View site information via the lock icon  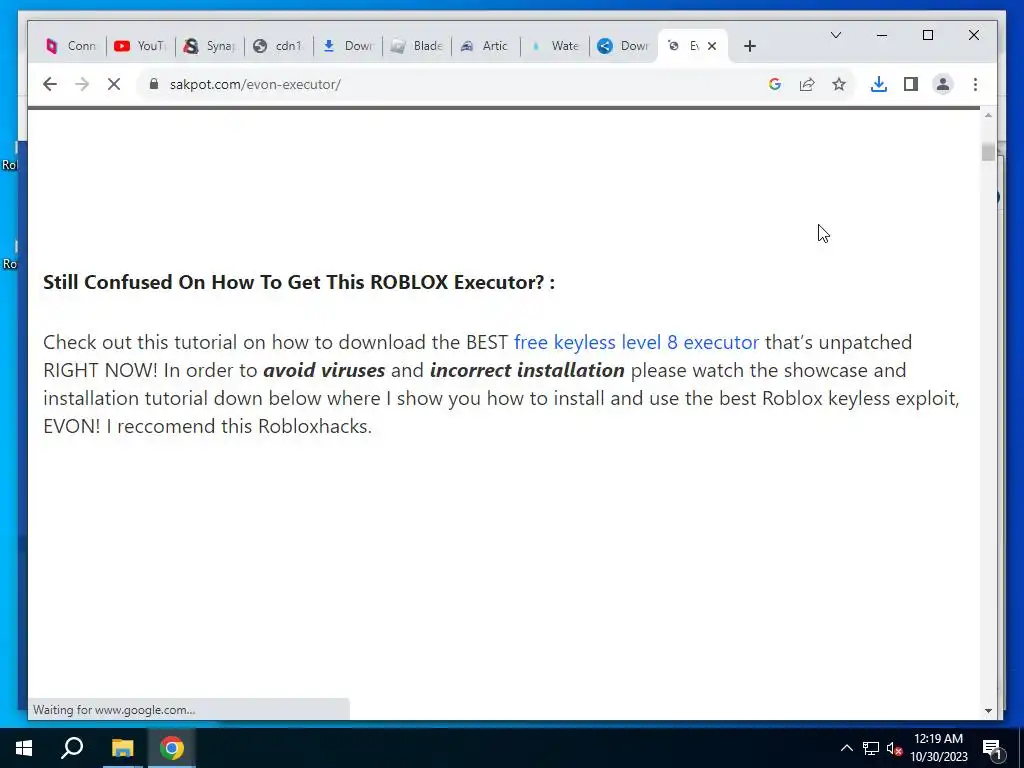(x=154, y=84)
